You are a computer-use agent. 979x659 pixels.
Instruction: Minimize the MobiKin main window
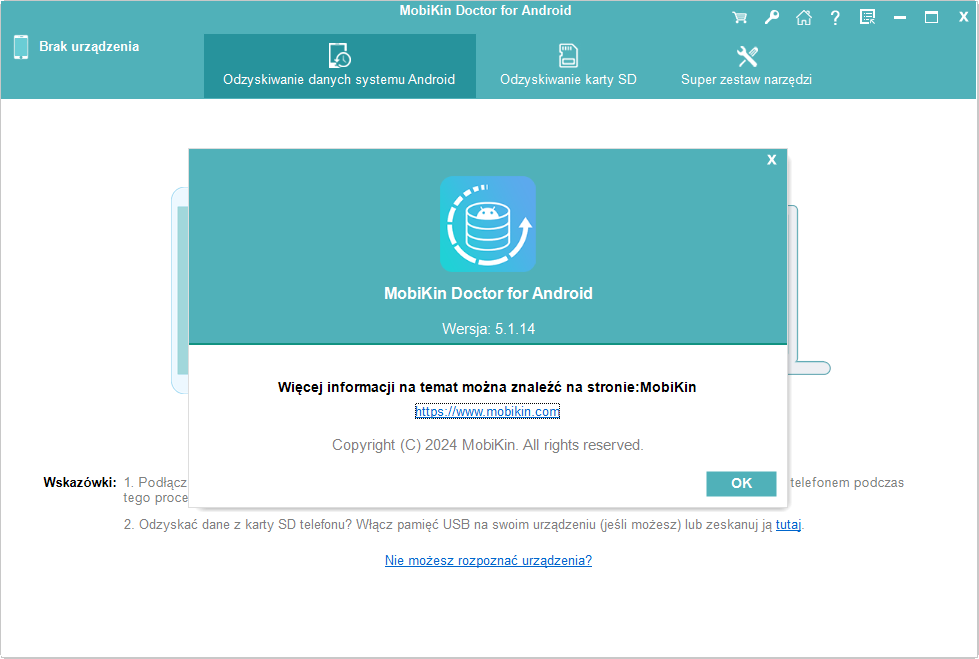point(900,17)
